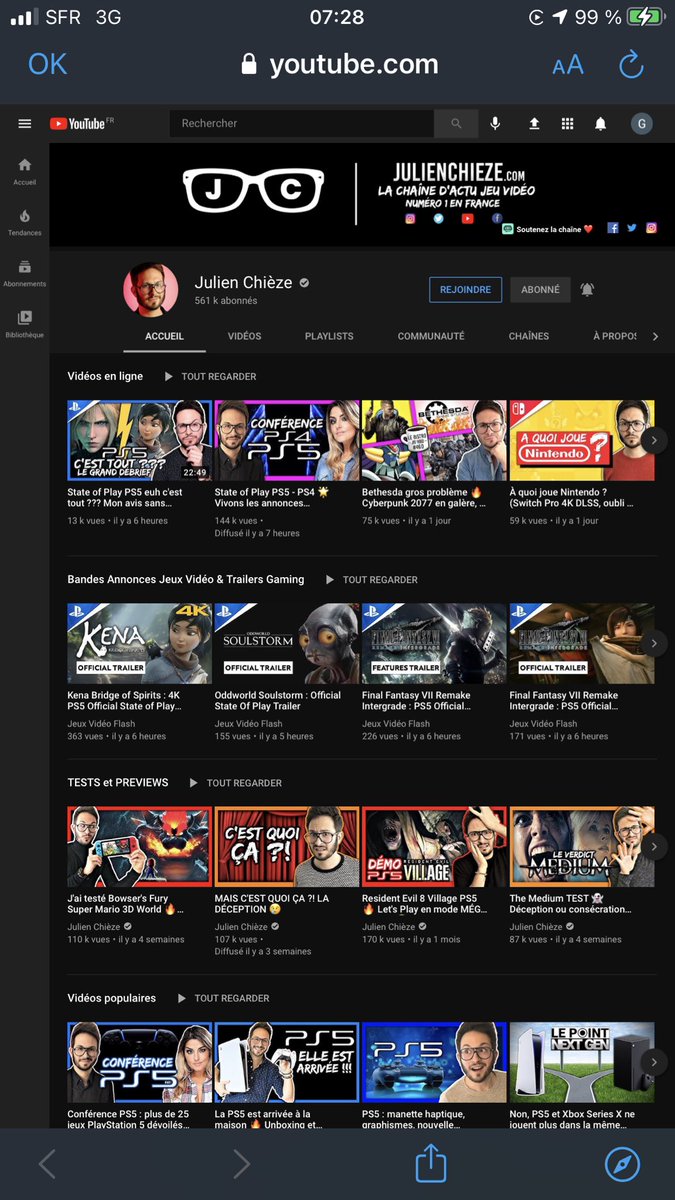Open the YouTube apps grid icon

point(567,123)
